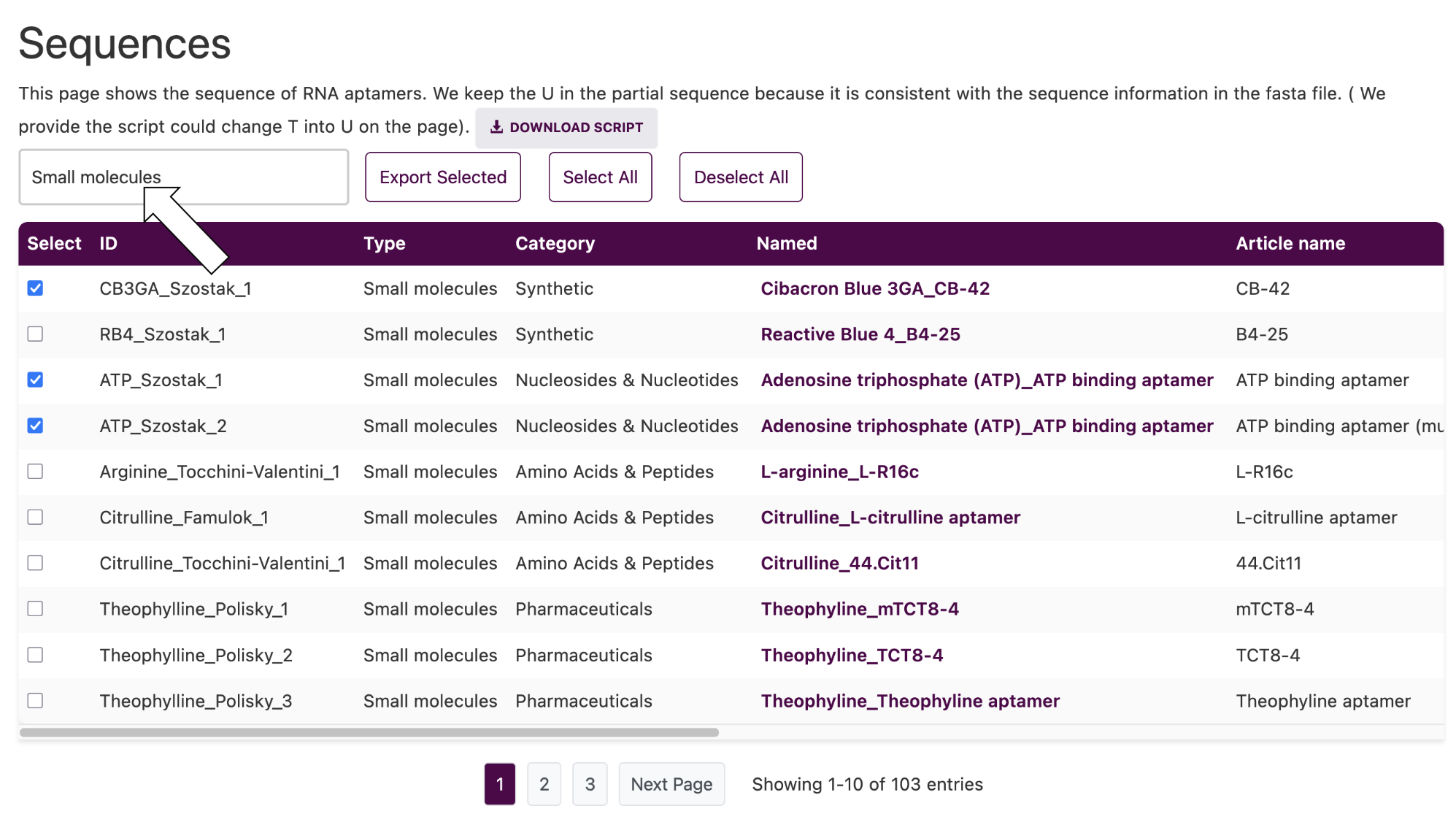Open the Cibacron Blue 3GA_CB-42 link
1456x822 pixels.
[875, 289]
